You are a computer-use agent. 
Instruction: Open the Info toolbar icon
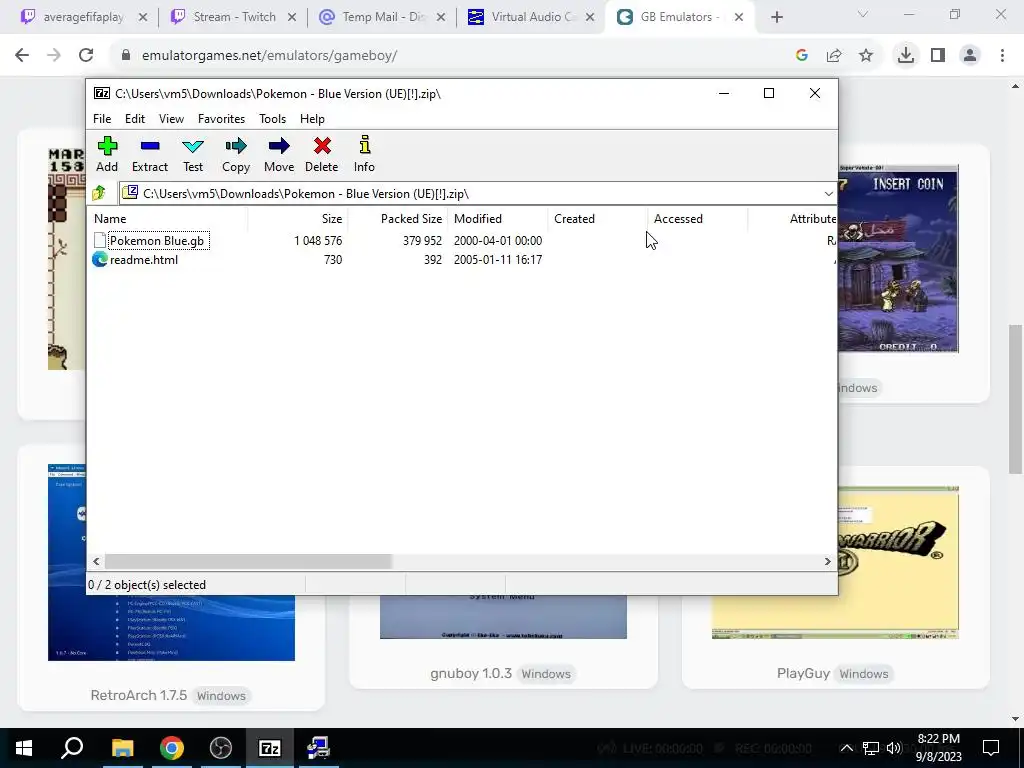point(364,145)
